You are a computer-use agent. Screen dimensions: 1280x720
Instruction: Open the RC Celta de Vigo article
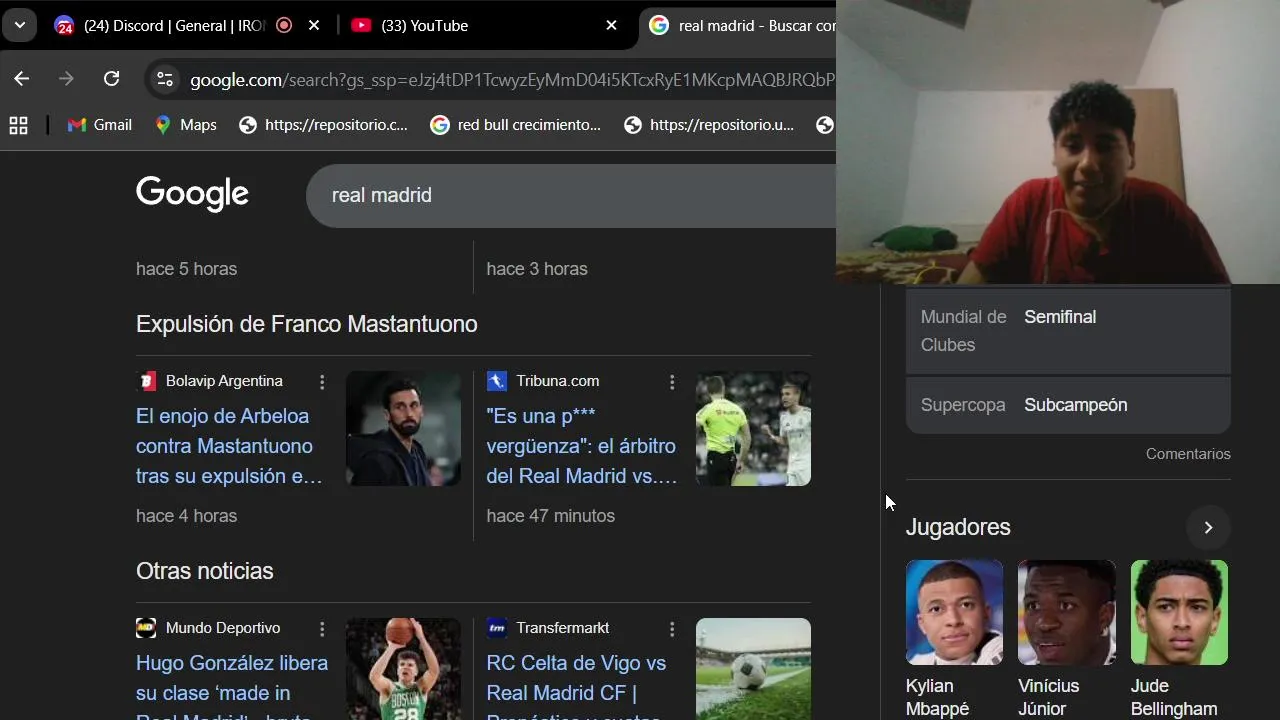(x=576, y=685)
